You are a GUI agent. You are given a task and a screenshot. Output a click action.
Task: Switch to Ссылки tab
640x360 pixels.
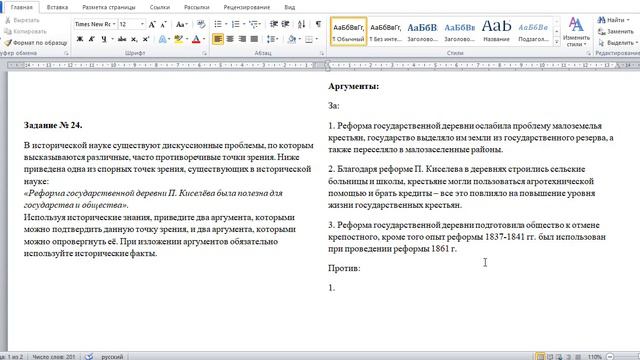coord(160,7)
